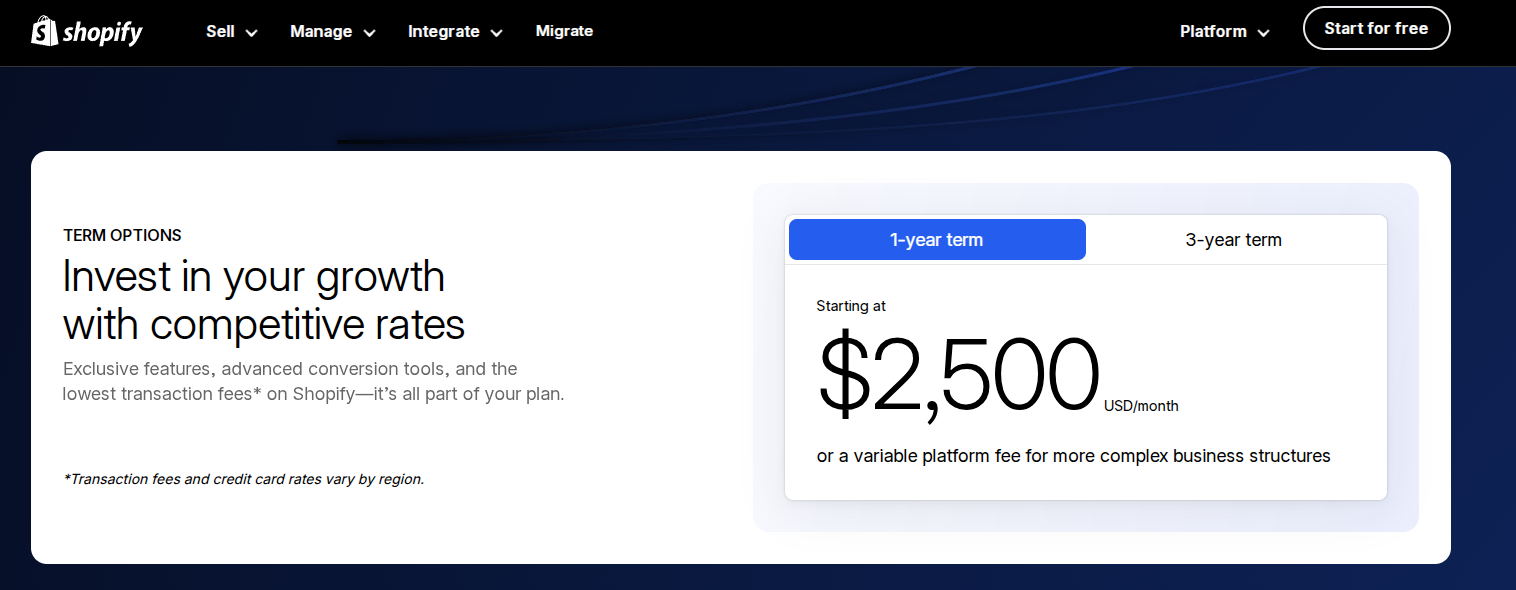This screenshot has height=590, width=1516.
Task: Expand the Manage dropdown chevron
Action: (369, 33)
